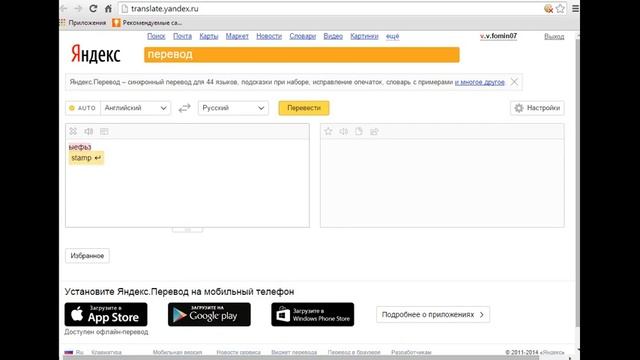Image resolution: width=640 pixels, height=360 pixels.
Task: Copy the translation with the copy icon
Action: click(x=359, y=131)
